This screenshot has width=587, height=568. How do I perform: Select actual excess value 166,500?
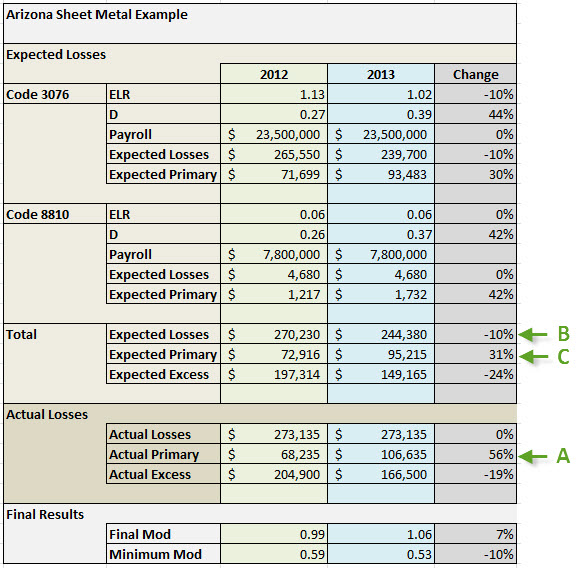pyautogui.click(x=381, y=474)
